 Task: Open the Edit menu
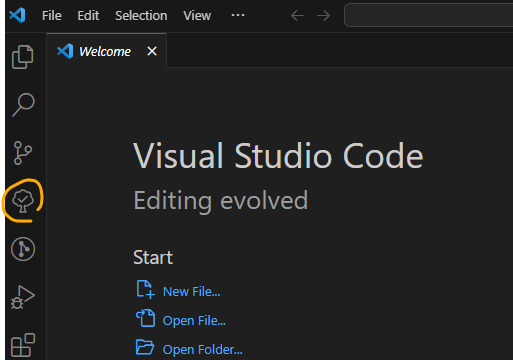[x=88, y=15]
